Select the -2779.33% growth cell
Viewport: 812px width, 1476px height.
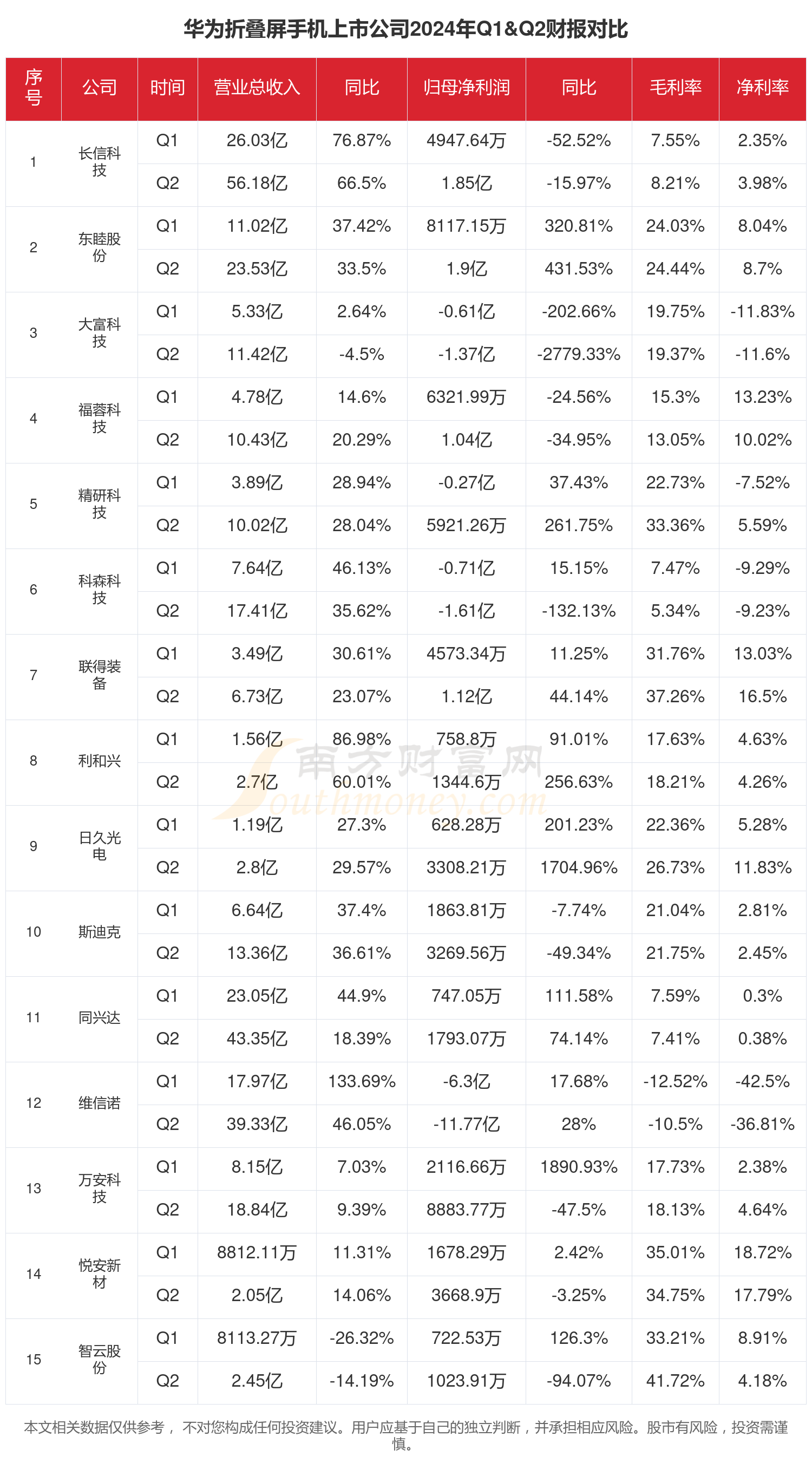pyautogui.click(x=578, y=355)
